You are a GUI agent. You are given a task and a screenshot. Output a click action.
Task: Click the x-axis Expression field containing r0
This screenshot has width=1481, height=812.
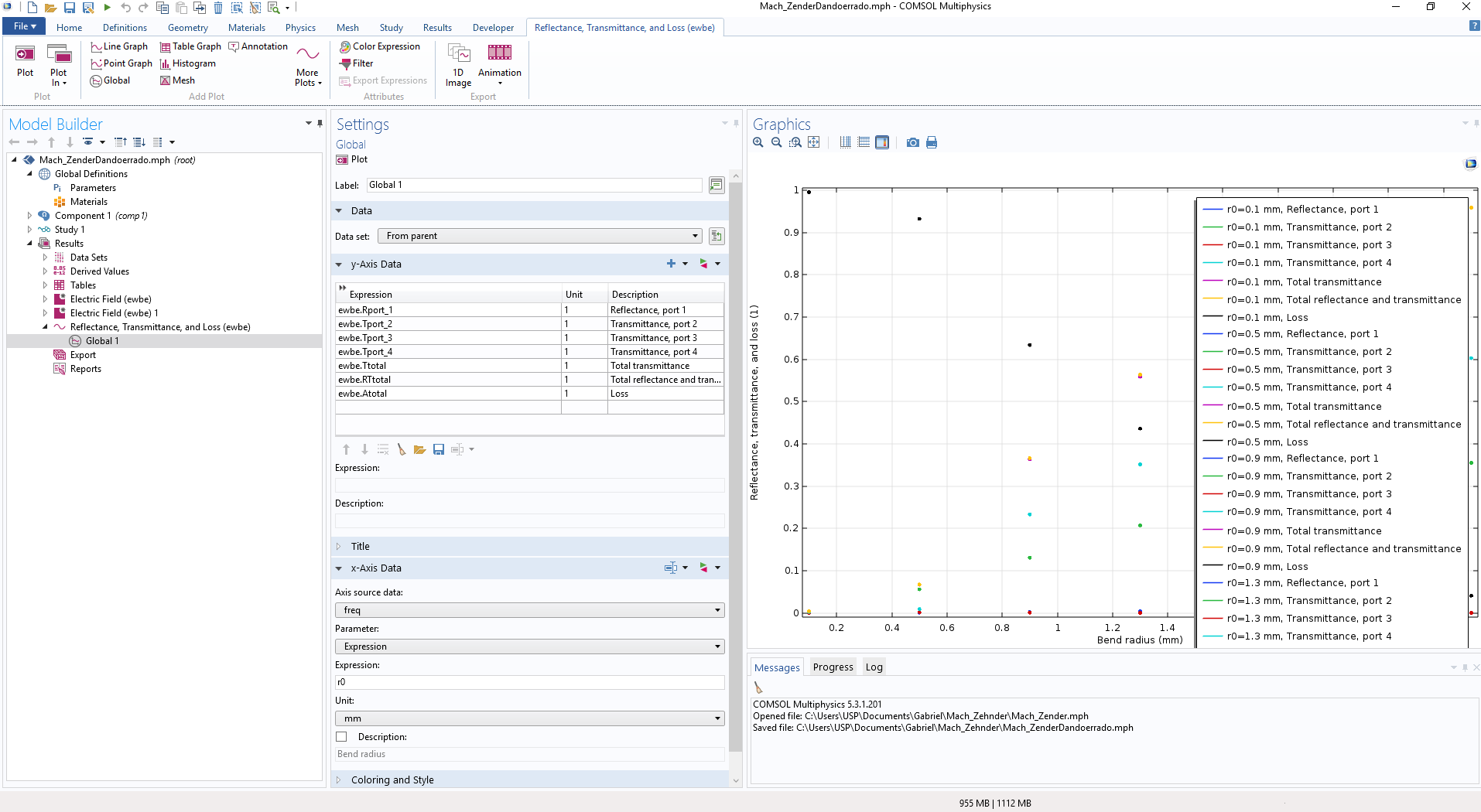[x=529, y=682]
